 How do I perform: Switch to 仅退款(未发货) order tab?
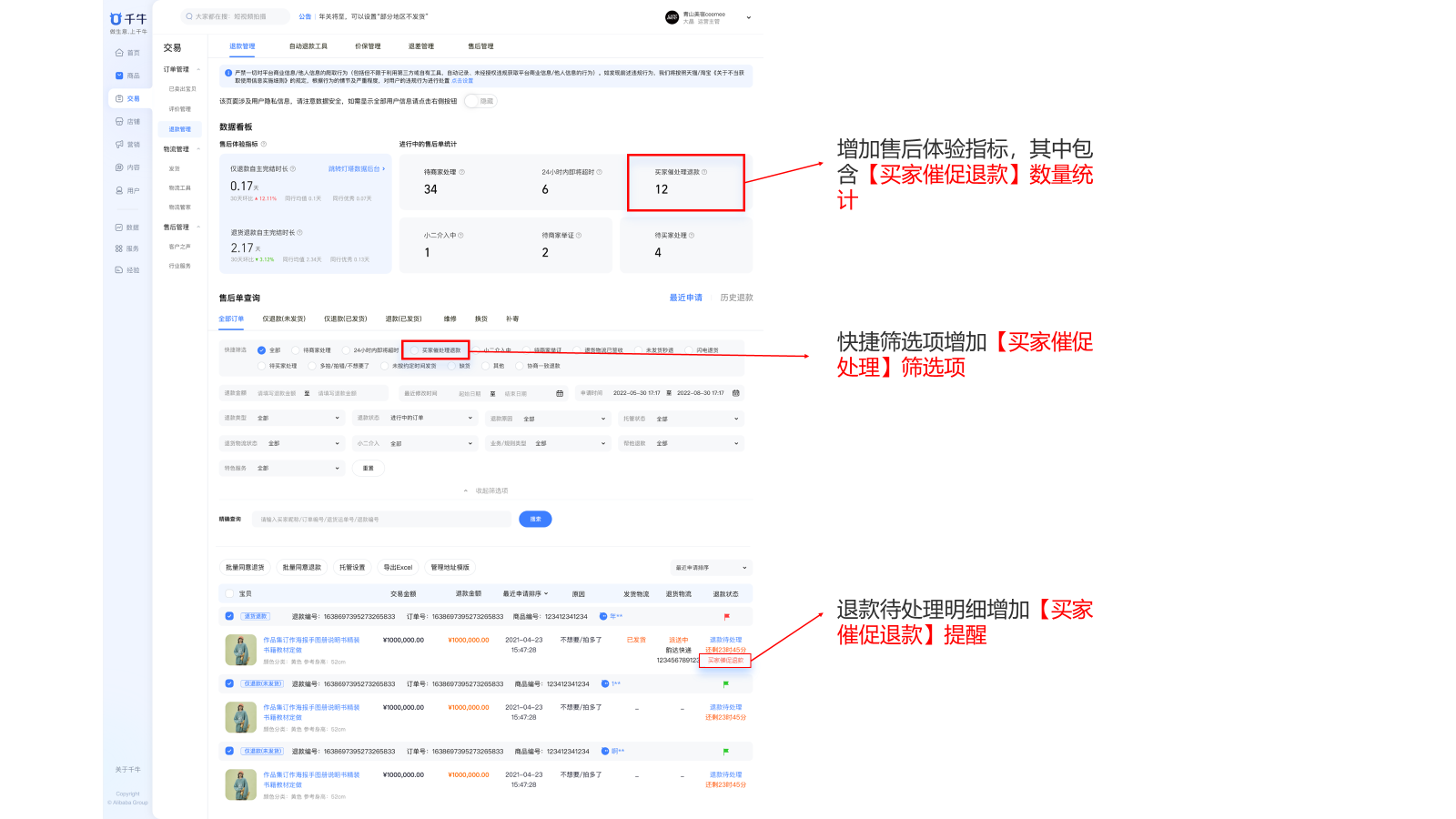(284, 318)
